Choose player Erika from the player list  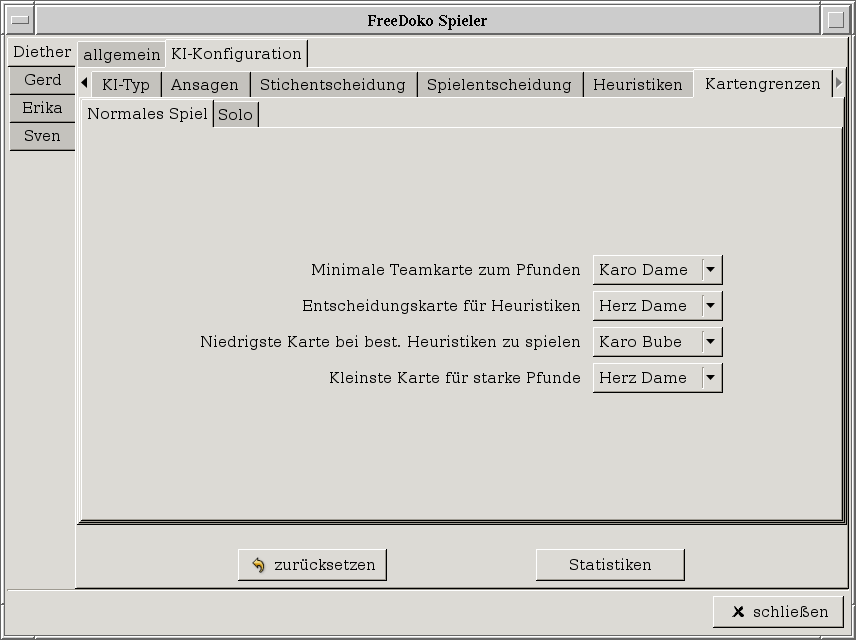coord(42,108)
